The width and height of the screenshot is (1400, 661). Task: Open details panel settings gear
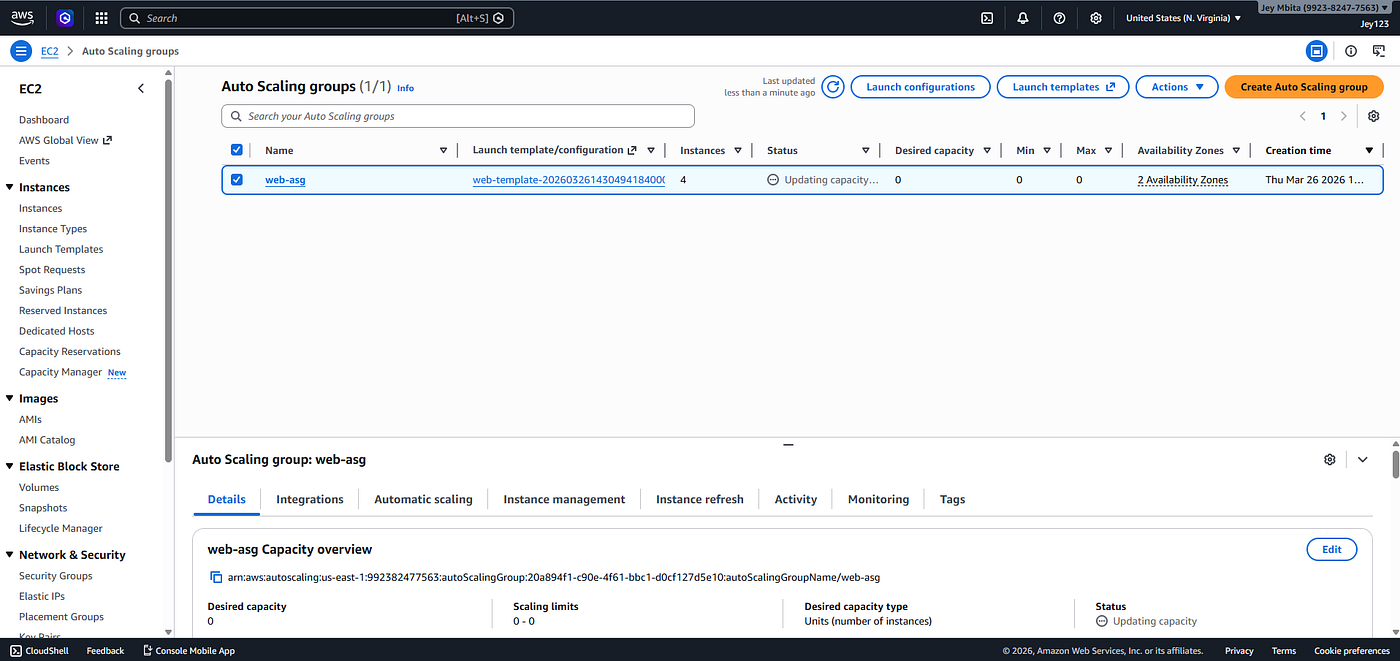pos(1329,459)
